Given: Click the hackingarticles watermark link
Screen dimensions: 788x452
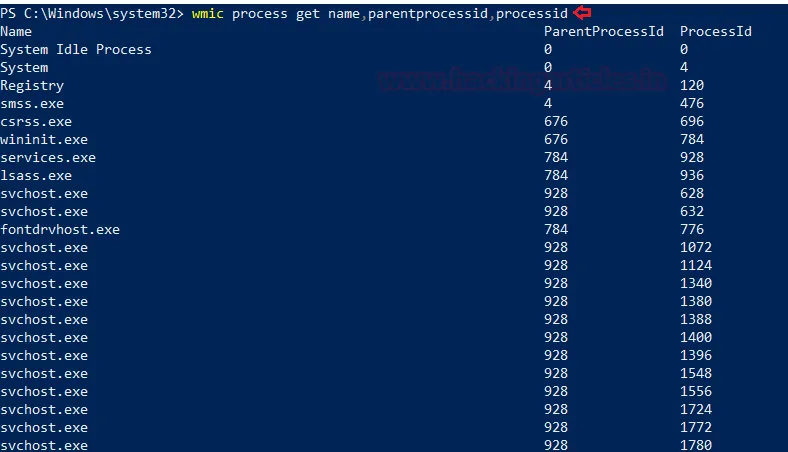Looking at the screenshot, I should click(523, 80).
